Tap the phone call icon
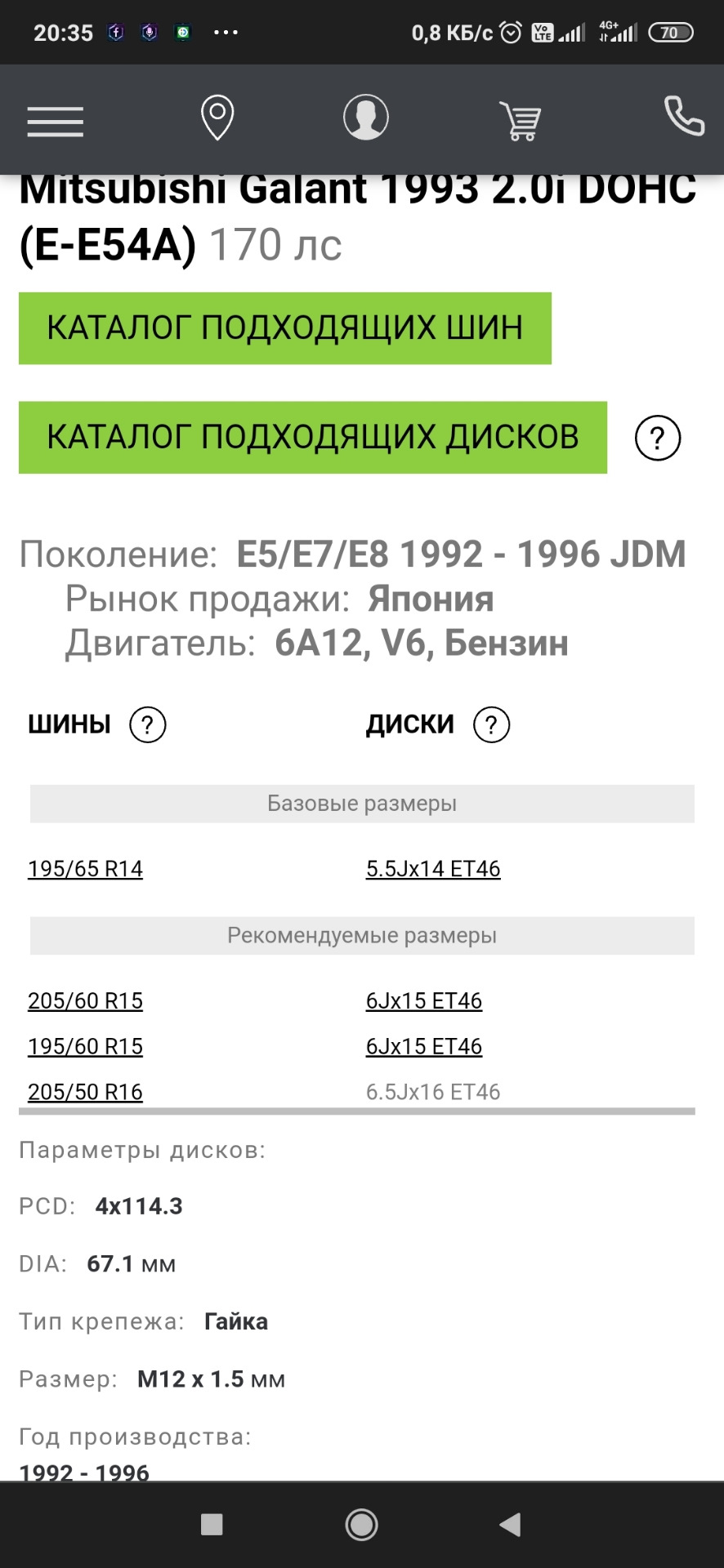This screenshot has width=724, height=1568. 684,116
